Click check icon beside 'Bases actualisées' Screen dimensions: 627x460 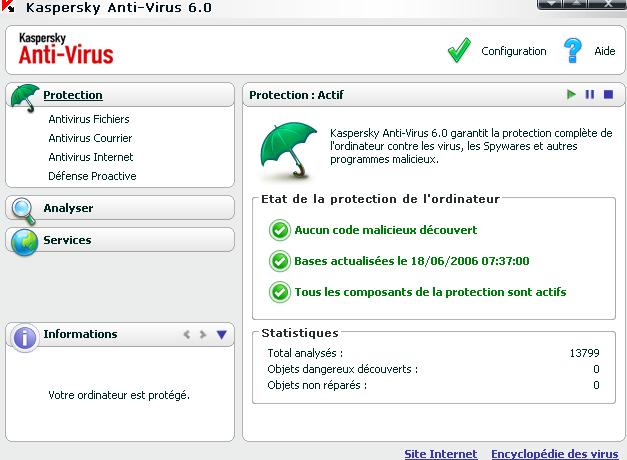coord(280,261)
